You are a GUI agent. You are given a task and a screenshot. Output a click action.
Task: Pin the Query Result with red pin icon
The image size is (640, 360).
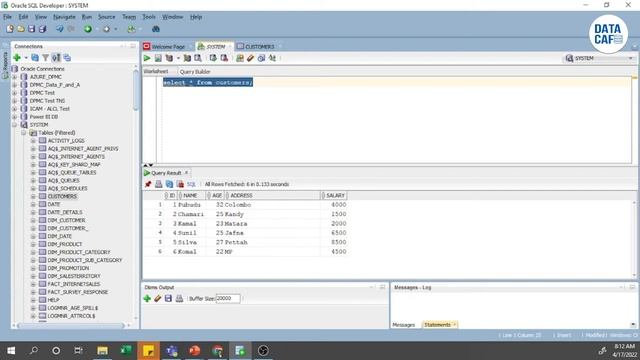pyautogui.click(x=148, y=184)
